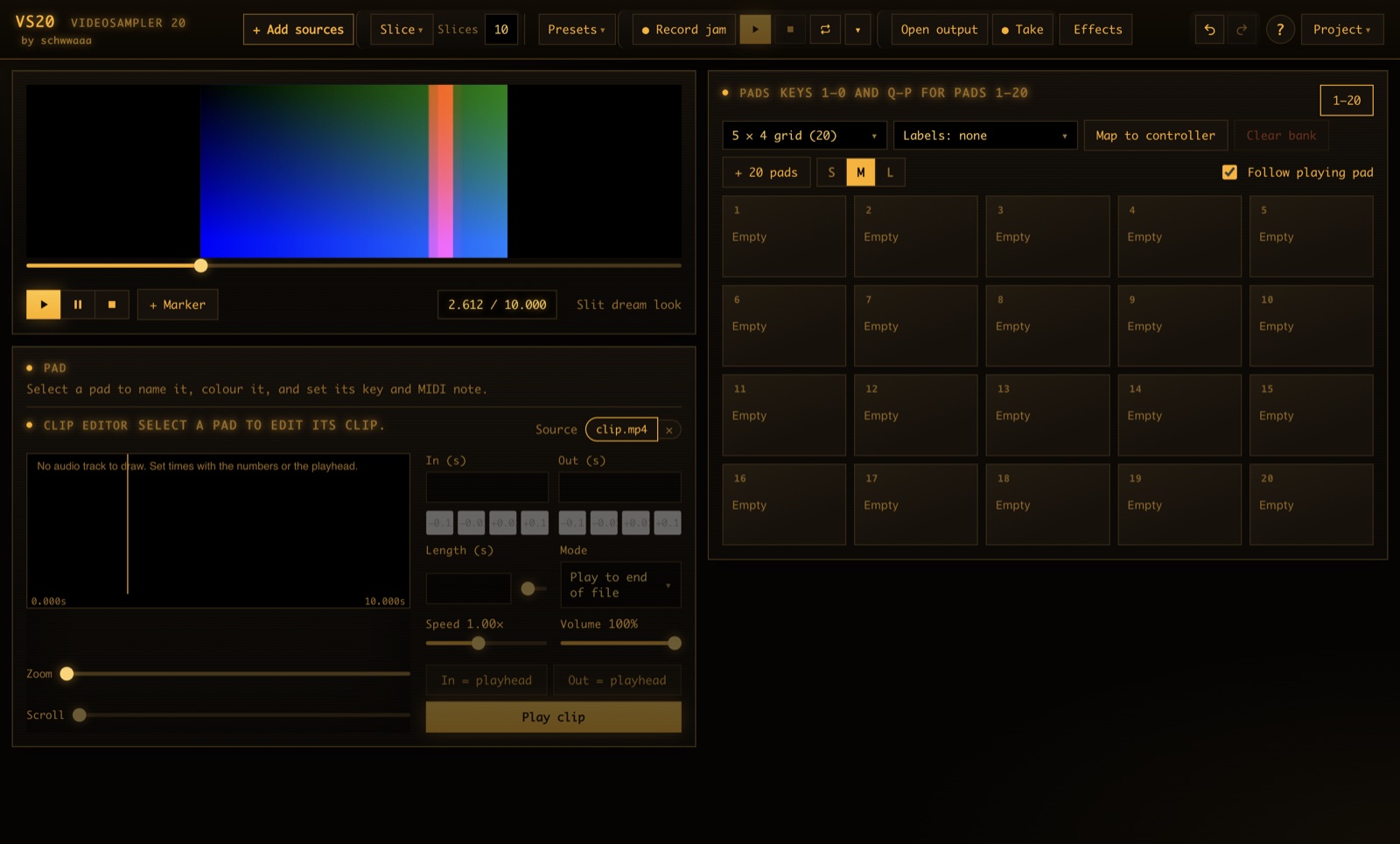1400x844 pixels.
Task: Select large pad size L
Action: (x=890, y=172)
